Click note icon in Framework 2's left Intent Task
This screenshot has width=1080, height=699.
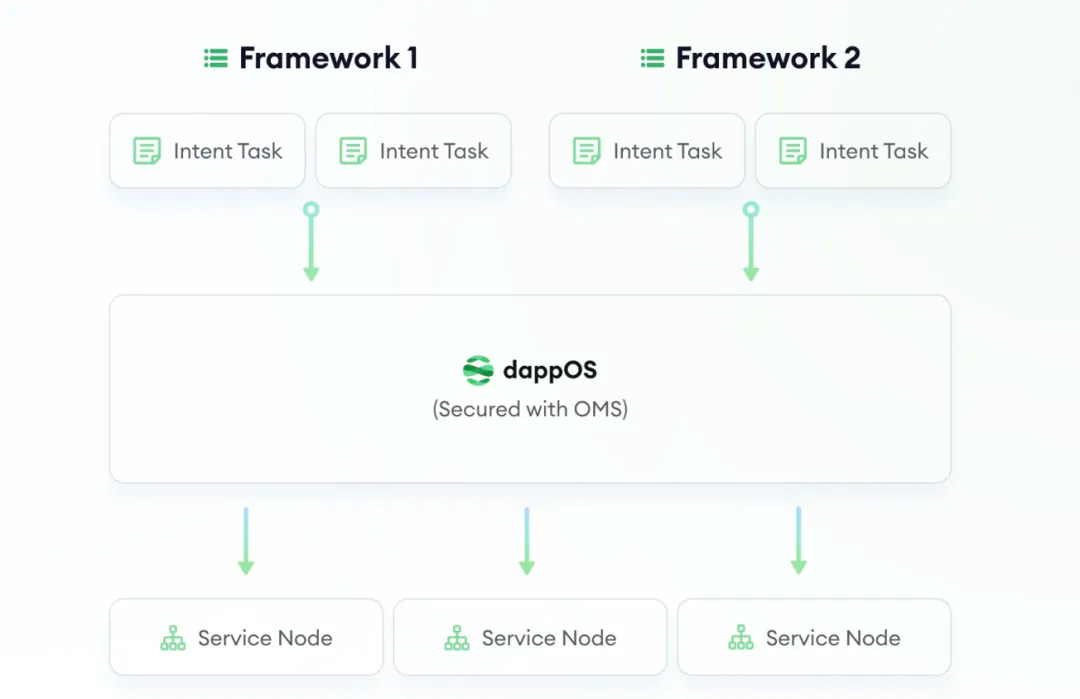[x=586, y=151]
